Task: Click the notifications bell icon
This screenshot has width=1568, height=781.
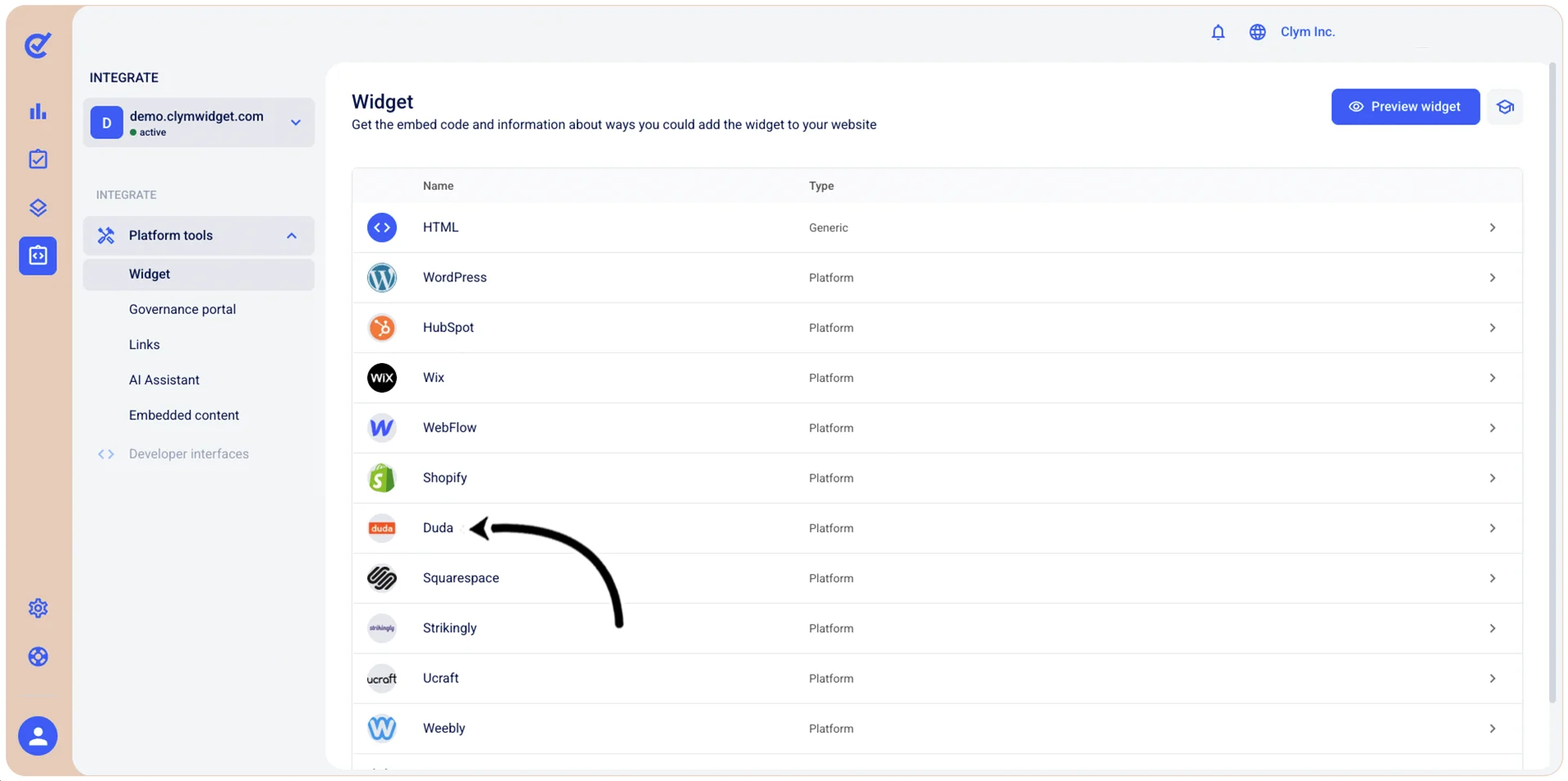Action: tap(1218, 32)
